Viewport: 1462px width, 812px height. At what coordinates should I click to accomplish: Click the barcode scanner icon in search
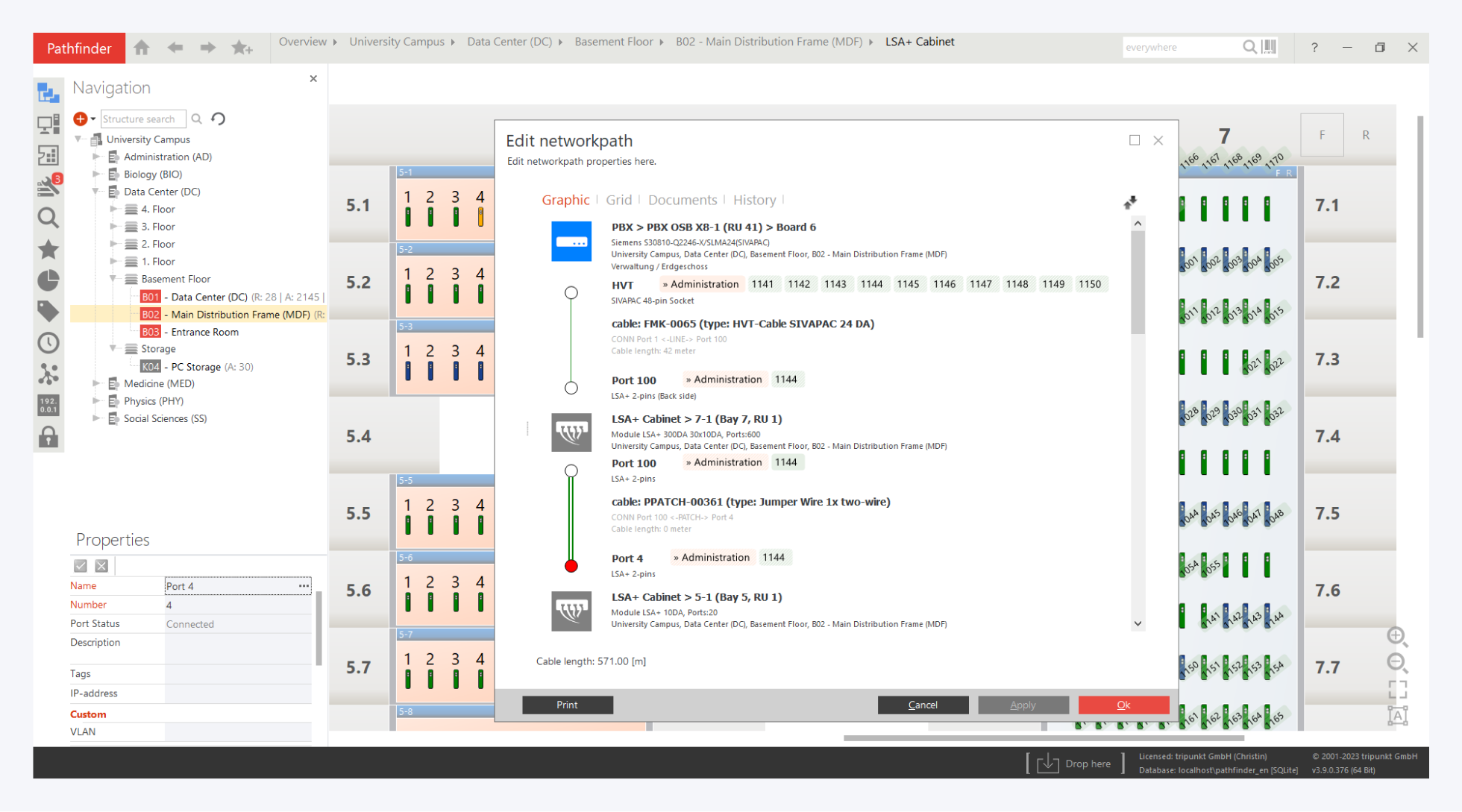(1270, 47)
